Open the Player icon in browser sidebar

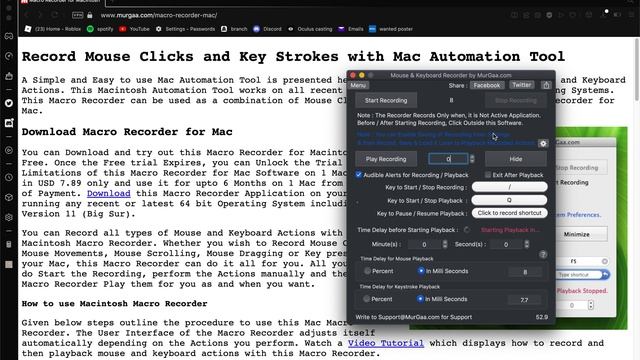coord(9,150)
